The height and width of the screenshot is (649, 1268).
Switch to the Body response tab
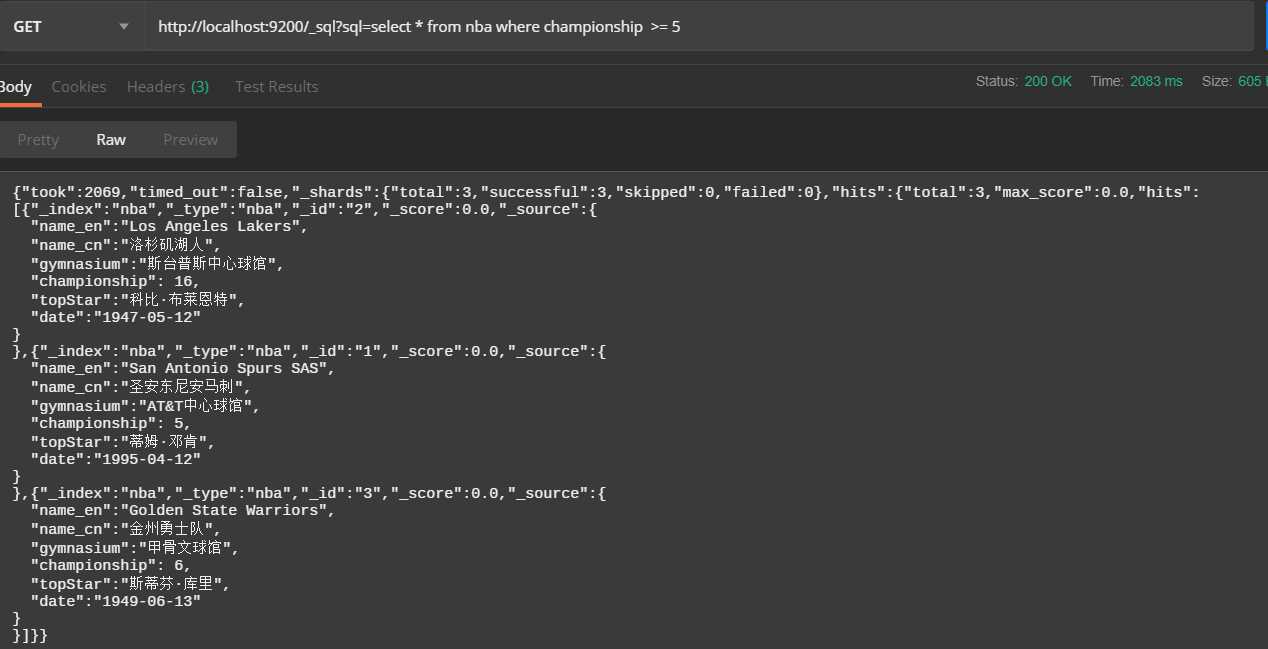[x=16, y=87]
